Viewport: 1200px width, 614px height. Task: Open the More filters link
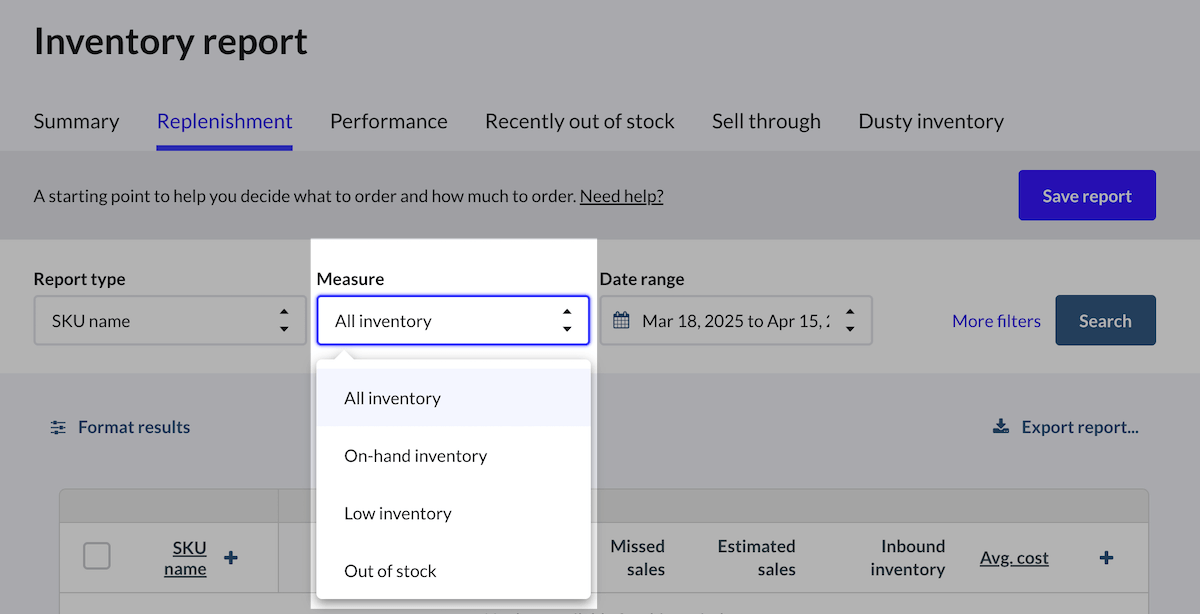pyautogui.click(x=996, y=321)
